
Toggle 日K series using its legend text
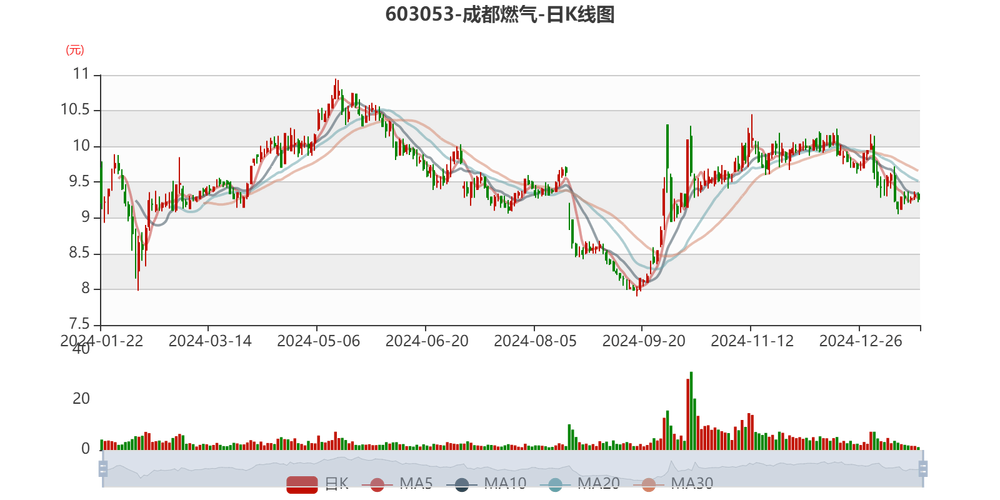[335, 485]
